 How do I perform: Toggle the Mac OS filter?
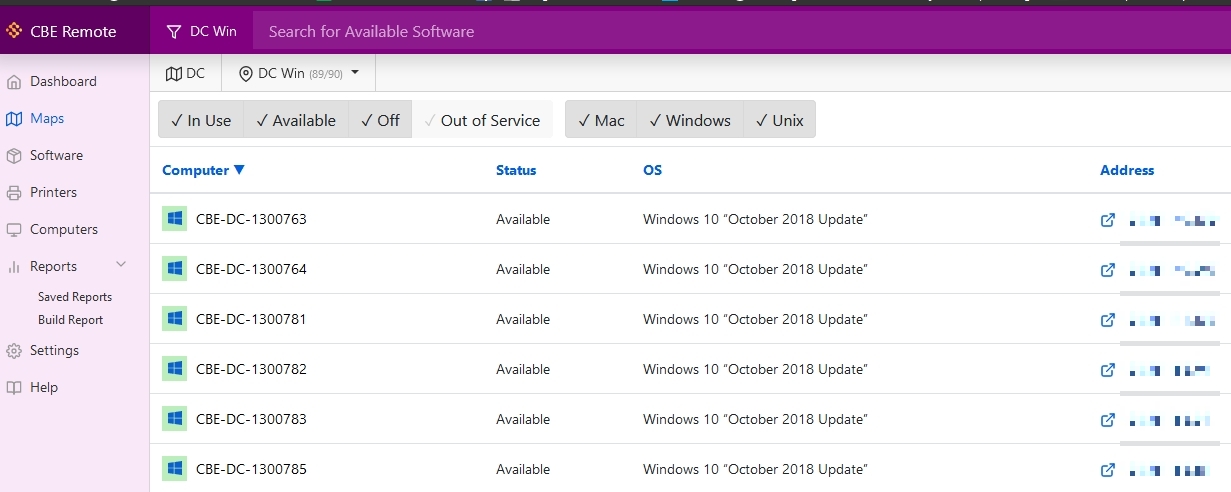pos(601,120)
